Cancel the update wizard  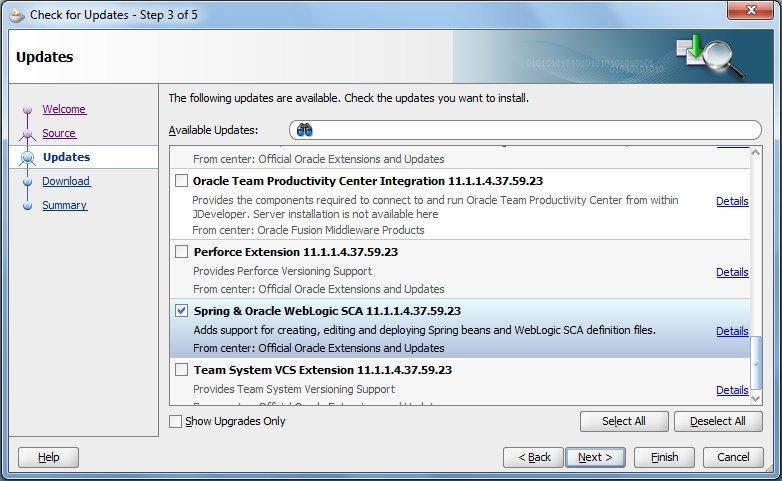(x=733, y=457)
